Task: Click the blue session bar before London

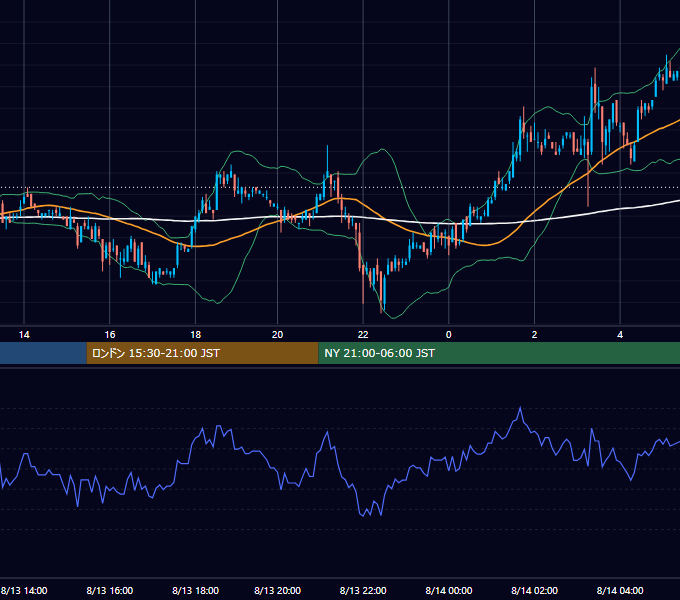Action: pos(43,353)
